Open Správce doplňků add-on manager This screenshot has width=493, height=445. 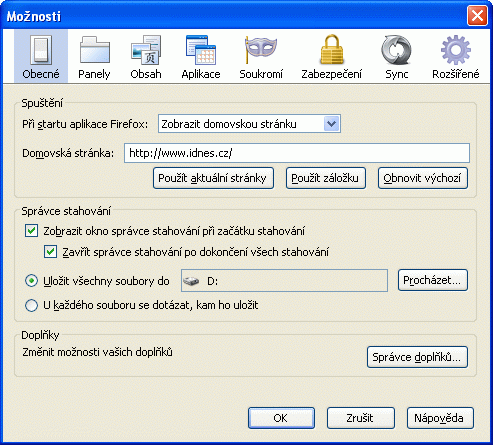click(x=417, y=357)
